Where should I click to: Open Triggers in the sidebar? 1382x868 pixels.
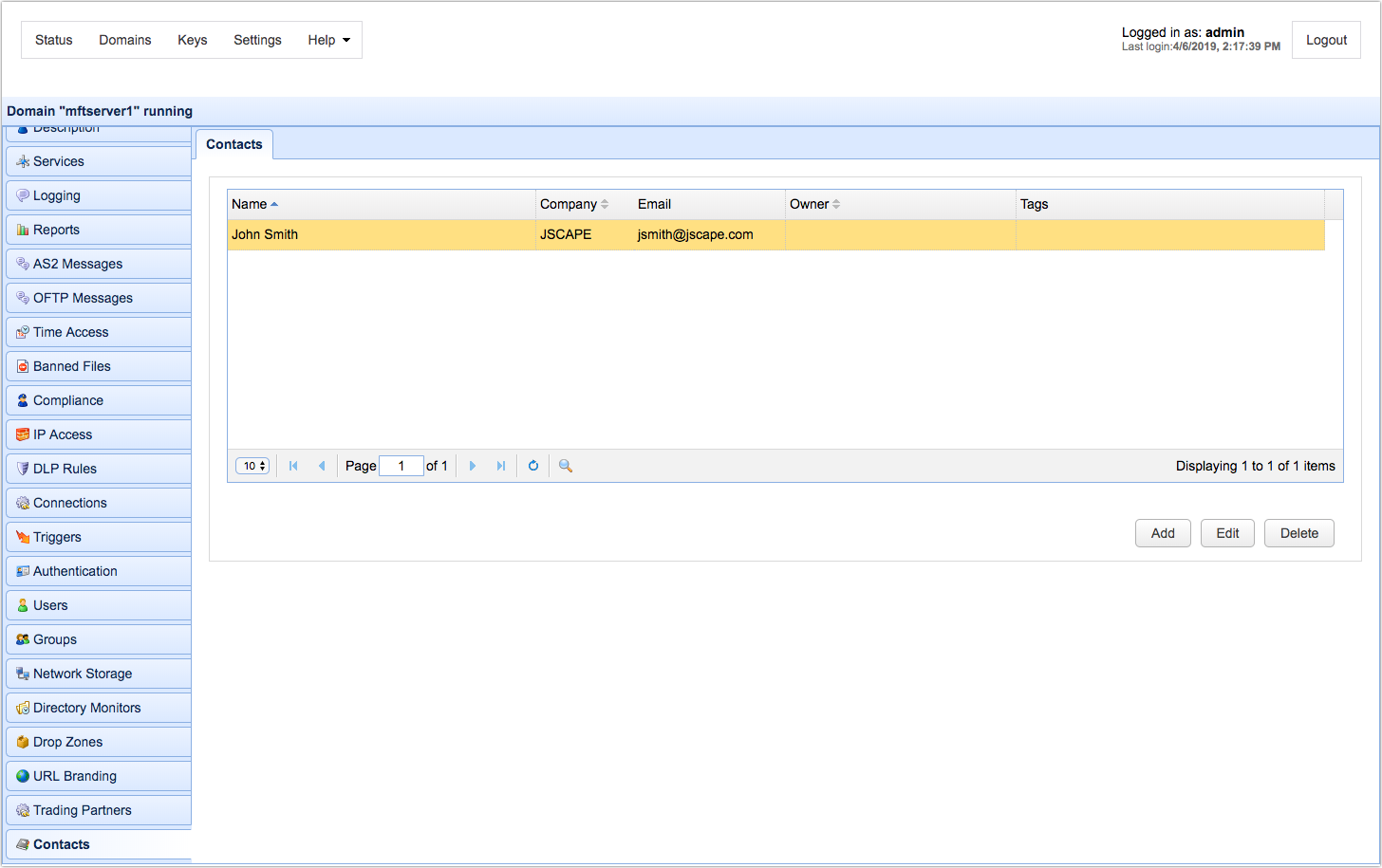(x=99, y=537)
